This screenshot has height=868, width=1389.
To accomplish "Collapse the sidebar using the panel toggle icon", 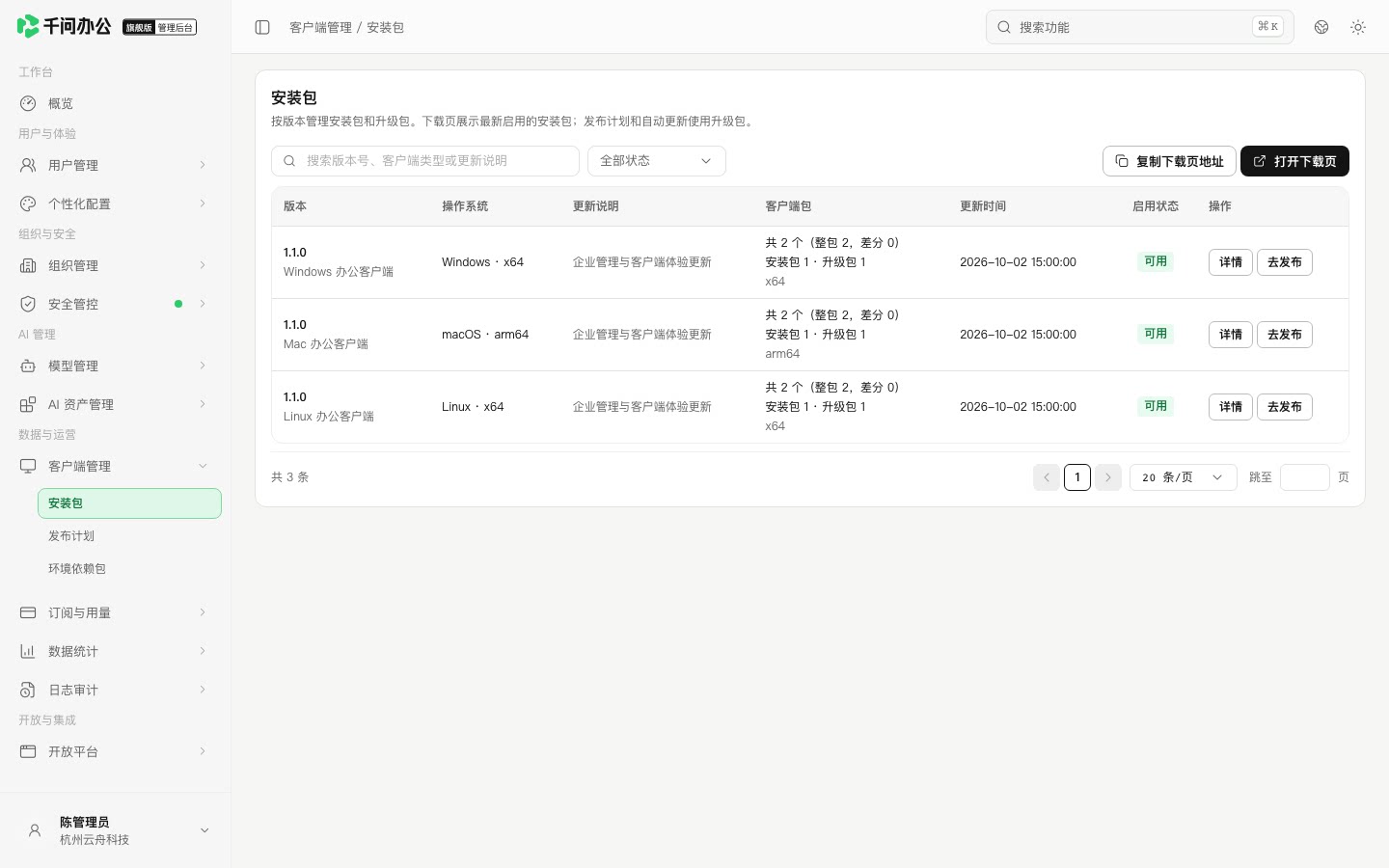I will pyautogui.click(x=262, y=27).
